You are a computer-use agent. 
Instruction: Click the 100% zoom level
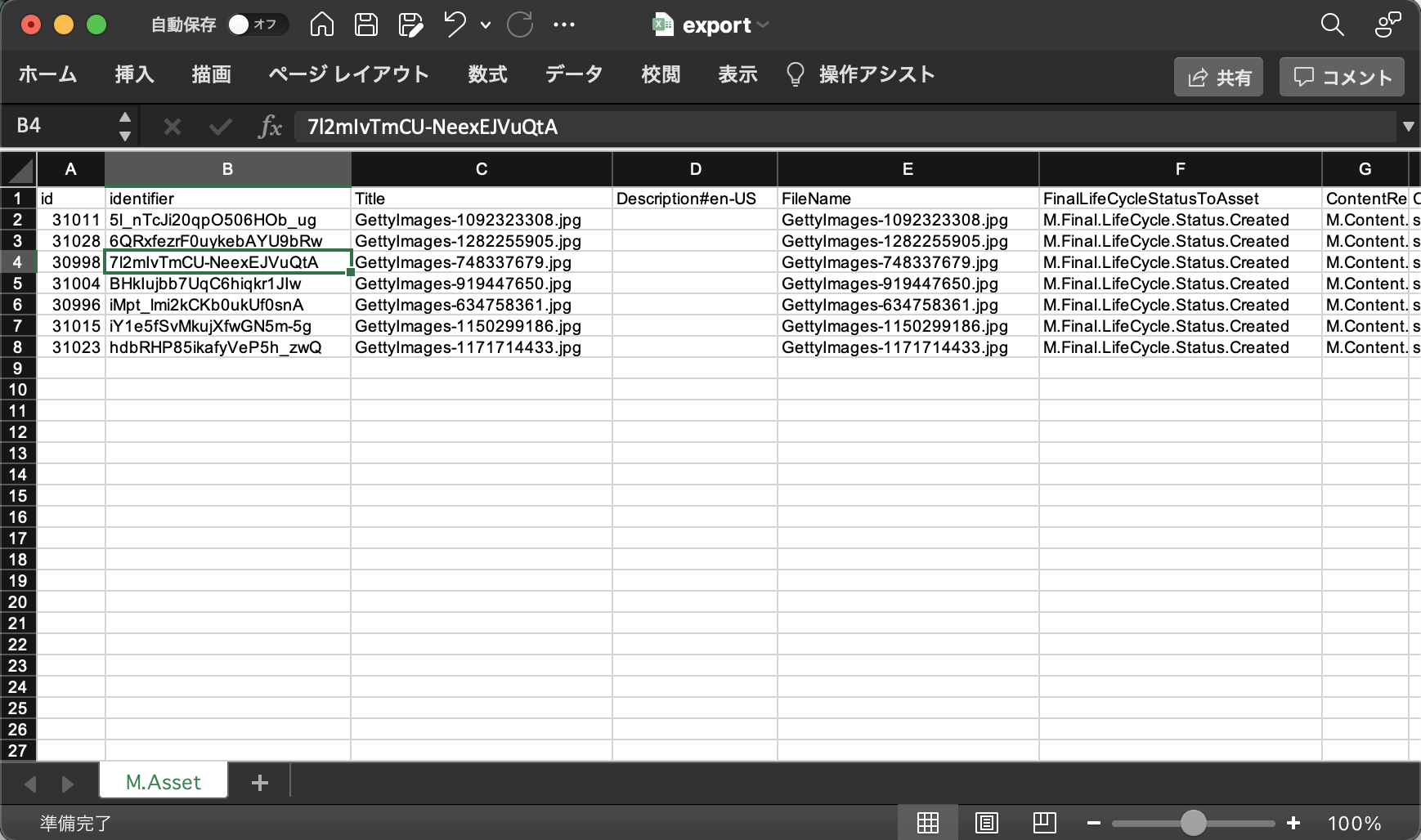point(1354,823)
